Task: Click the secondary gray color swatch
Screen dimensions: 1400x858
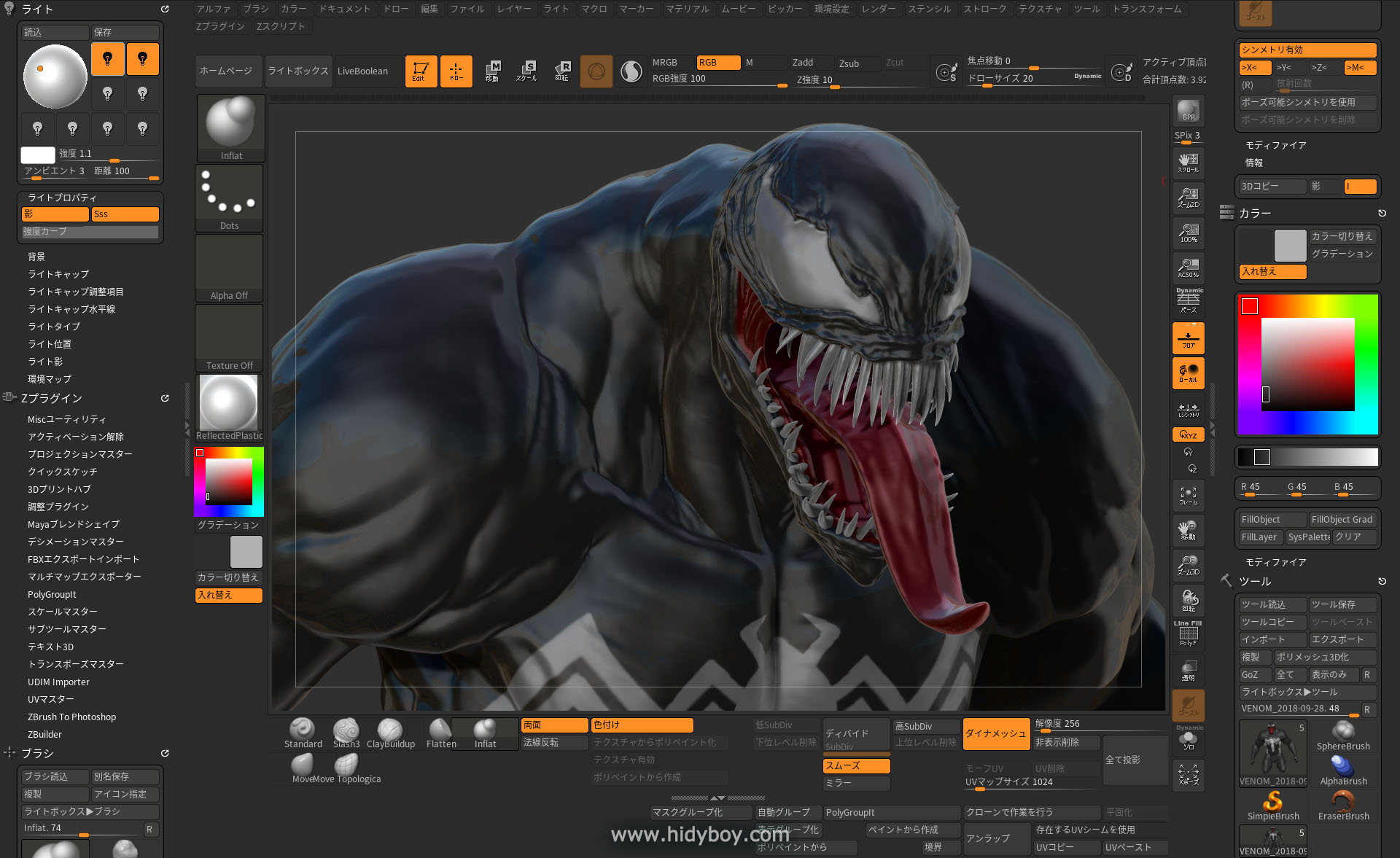Action: [1290, 246]
